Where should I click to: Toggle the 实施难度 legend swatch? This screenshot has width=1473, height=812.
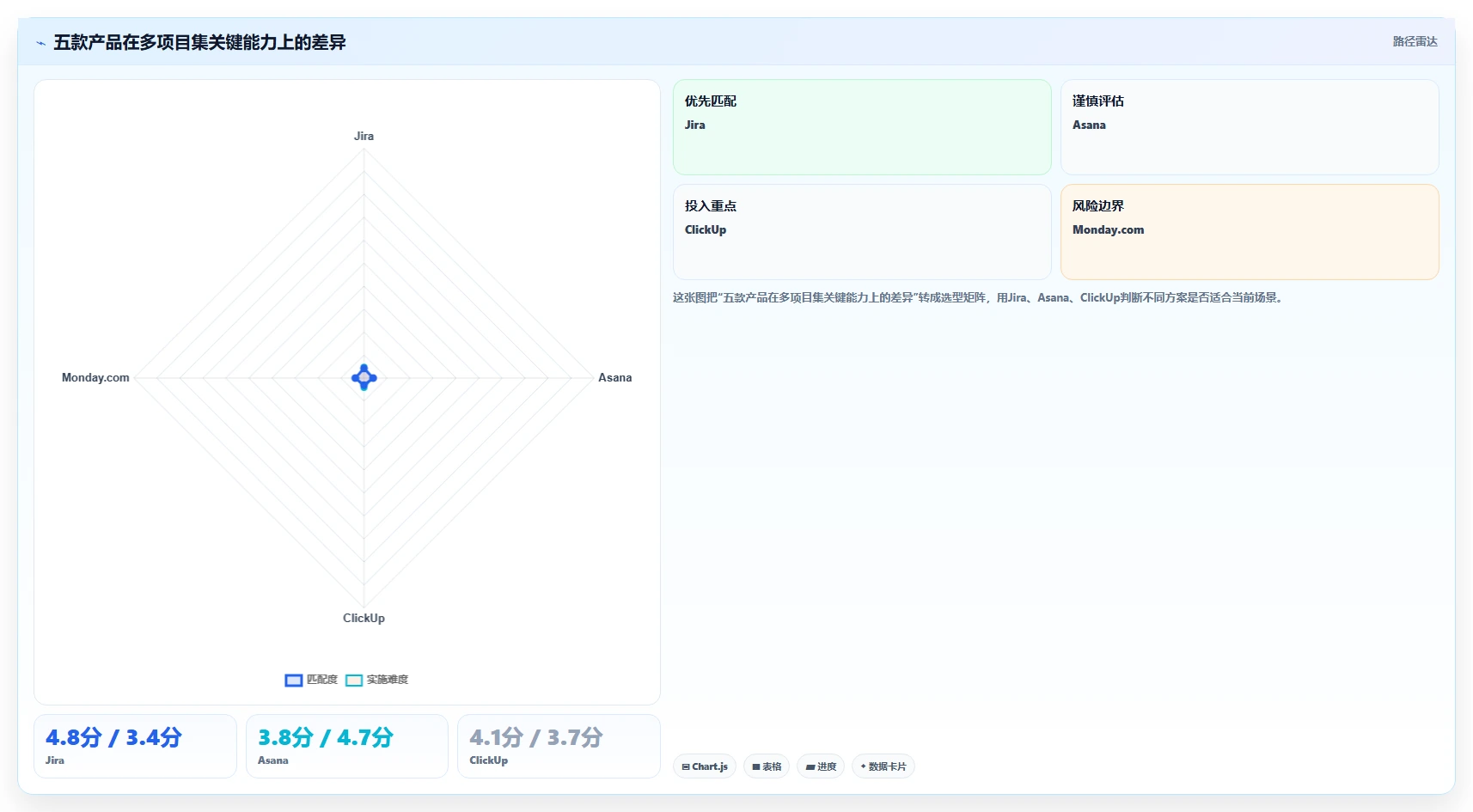pyautogui.click(x=354, y=680)
